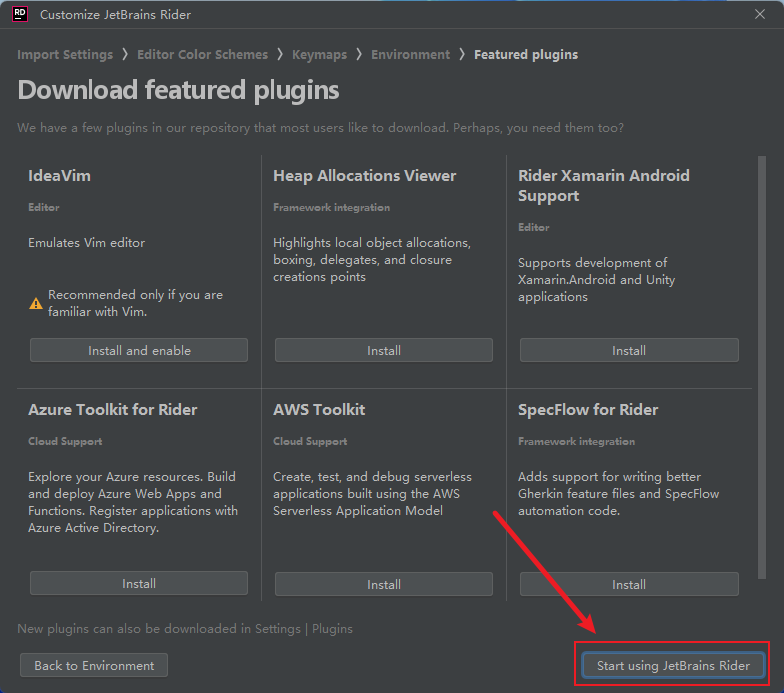Click the AWS Toolkit title
The image size is (784, 693).
pos(319,410)
